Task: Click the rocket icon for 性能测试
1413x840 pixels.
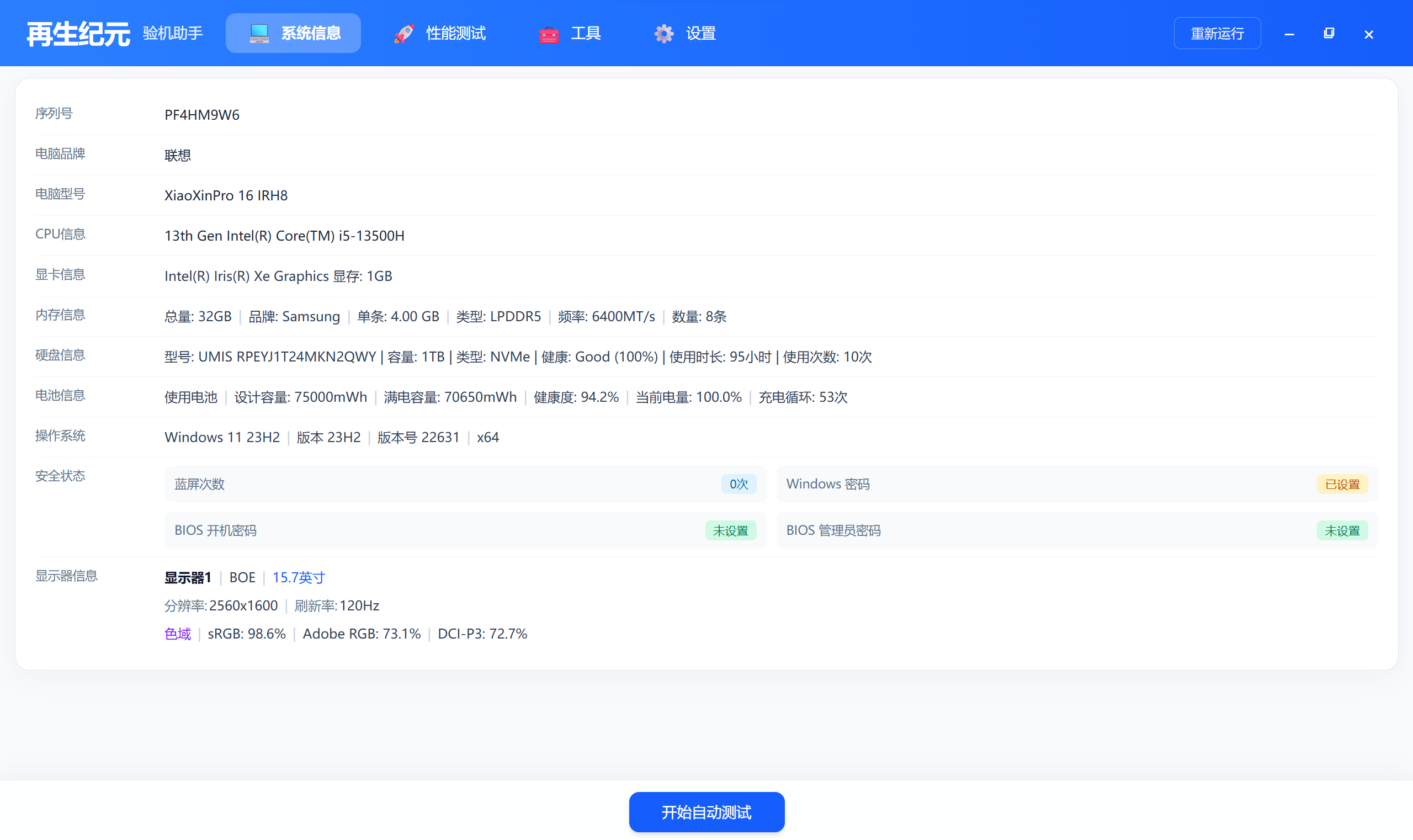Action: click(404, 34)
